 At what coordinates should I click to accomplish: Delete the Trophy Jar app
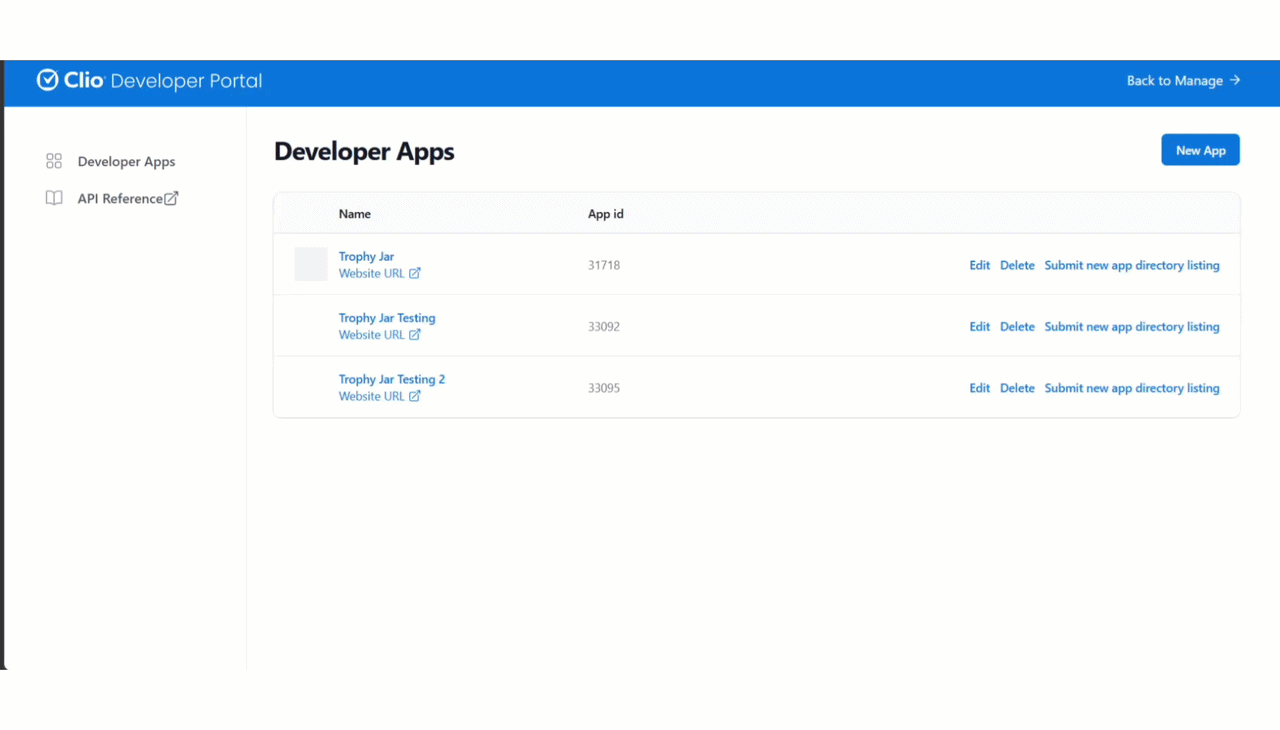click(x=1017, y=265)
